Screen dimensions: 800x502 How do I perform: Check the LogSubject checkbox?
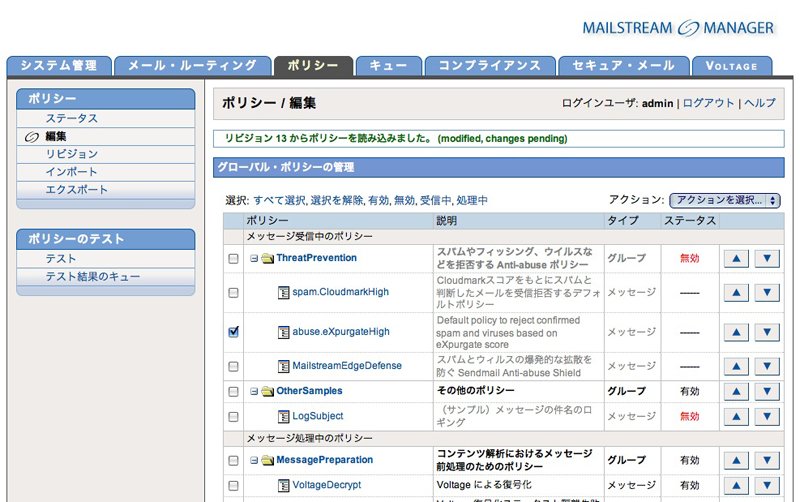[x=233, y=416]
